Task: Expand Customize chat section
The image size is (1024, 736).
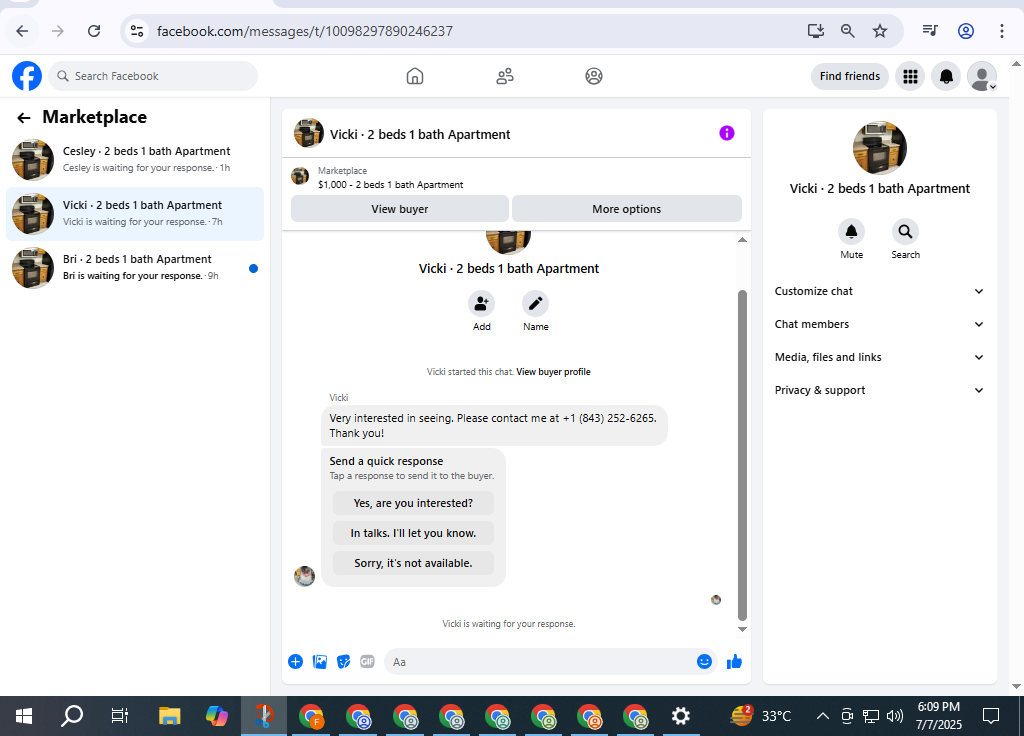Action: pos(879,291)
